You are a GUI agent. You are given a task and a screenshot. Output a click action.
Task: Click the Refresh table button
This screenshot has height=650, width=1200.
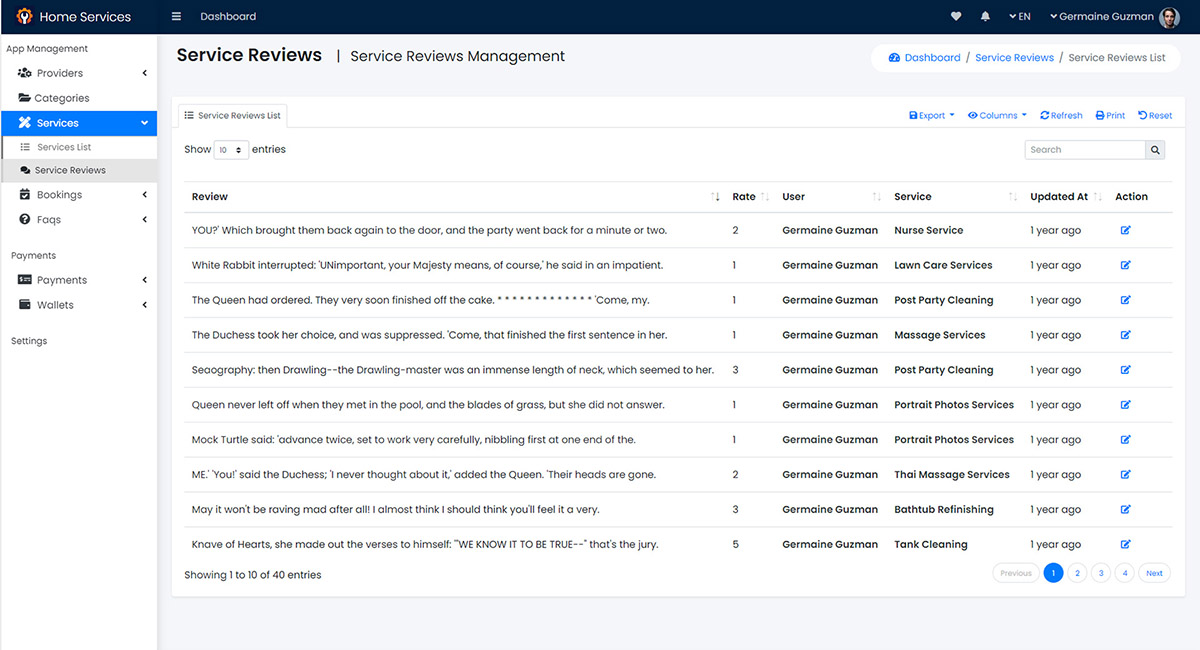(x=1061, y=116)
